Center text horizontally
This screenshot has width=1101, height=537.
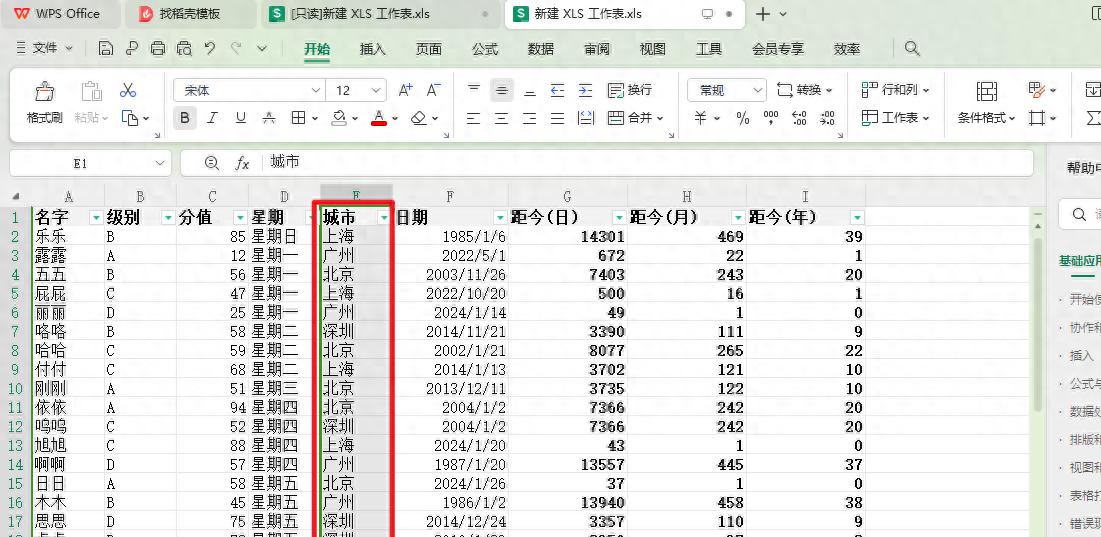[x=501, y=118]
